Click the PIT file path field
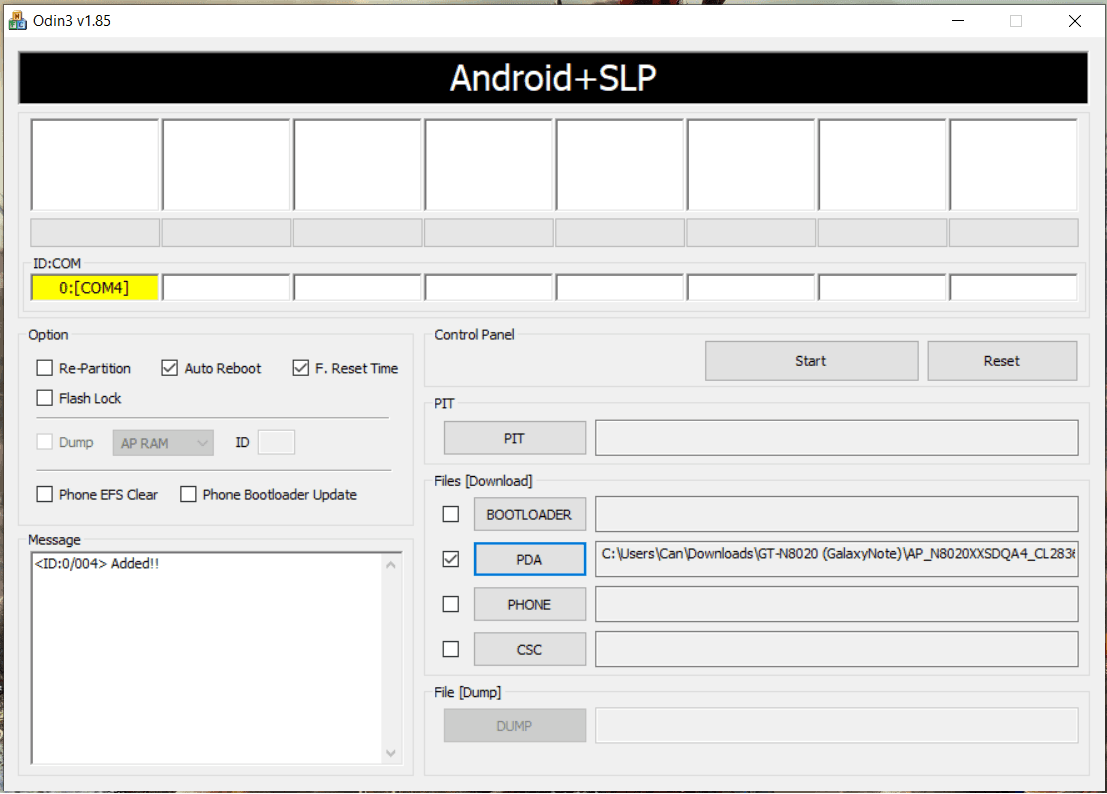1107x794 pixels. (x=837, y=438)
